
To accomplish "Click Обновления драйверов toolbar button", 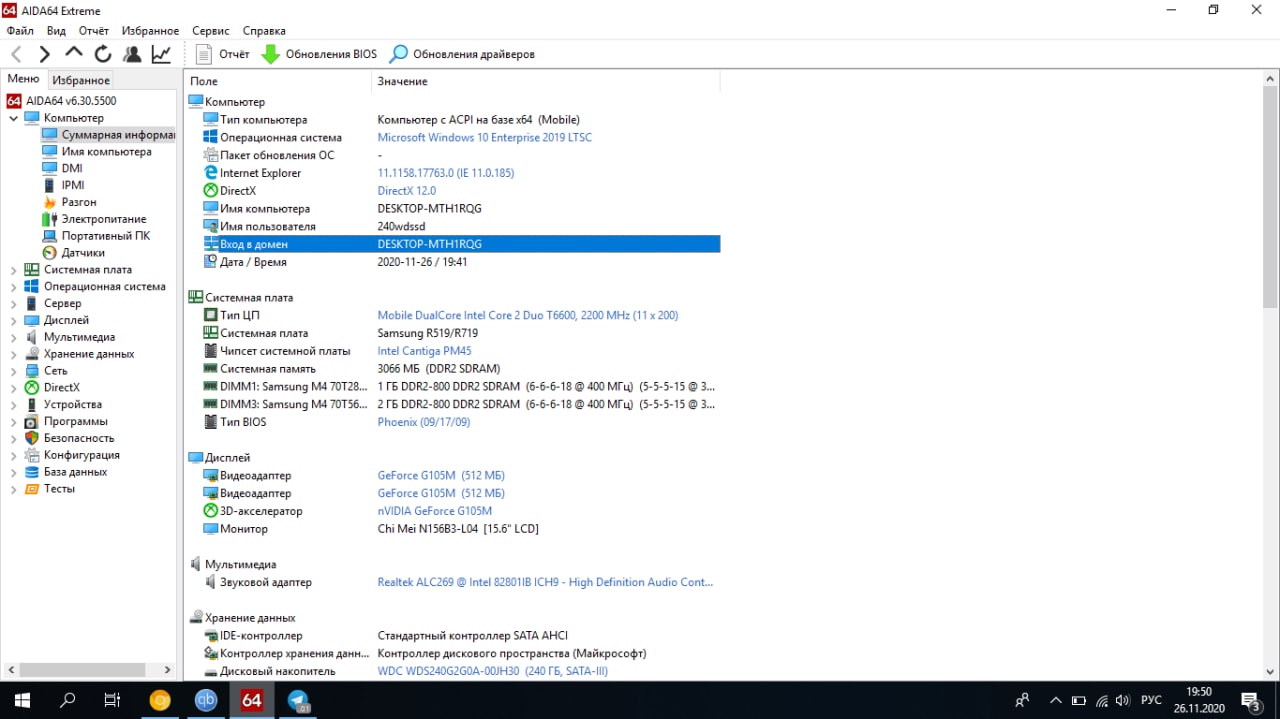I will pos(463,54).
